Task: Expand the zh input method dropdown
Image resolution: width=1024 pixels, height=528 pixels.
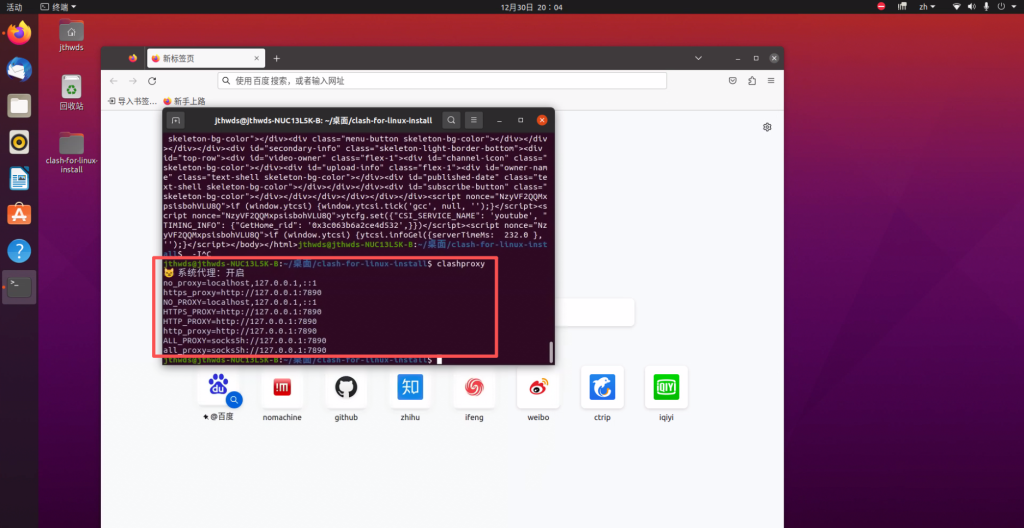Action: 905,7
